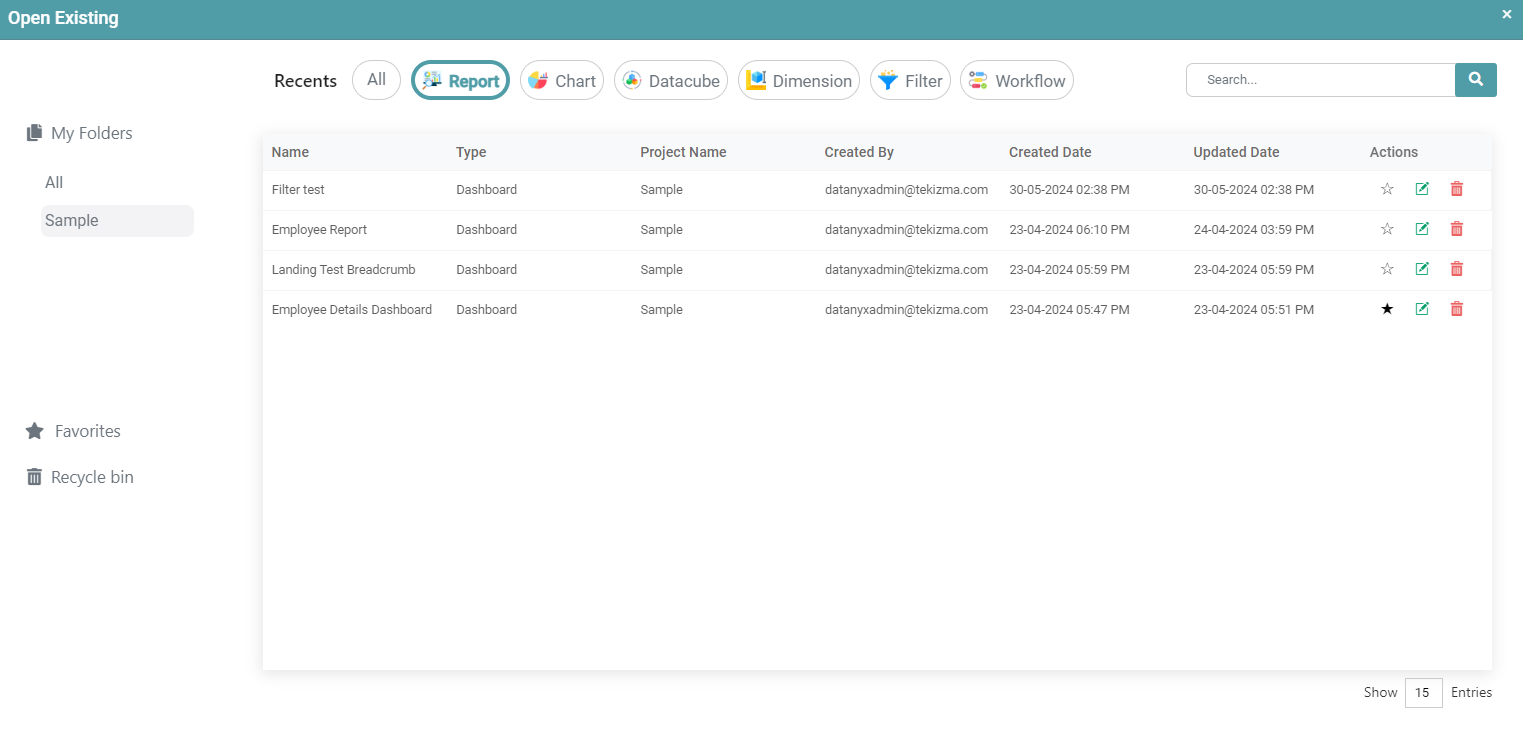Show Dimension items only

[x=798, y=81]
